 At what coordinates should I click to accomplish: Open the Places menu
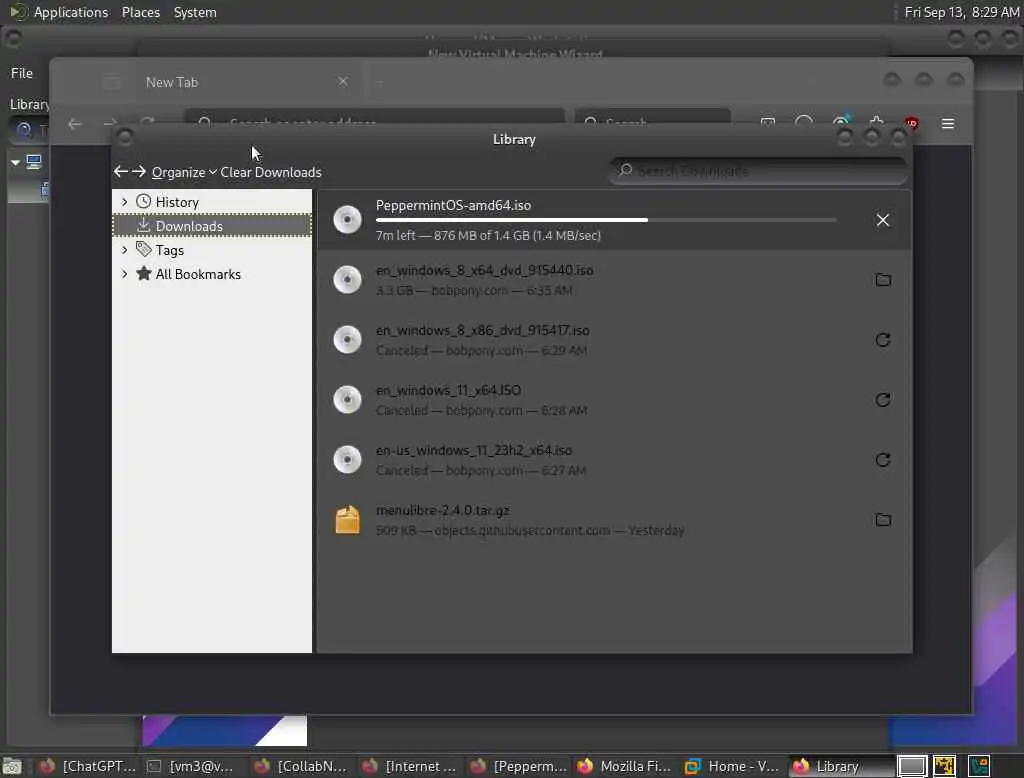click(140, 12)
